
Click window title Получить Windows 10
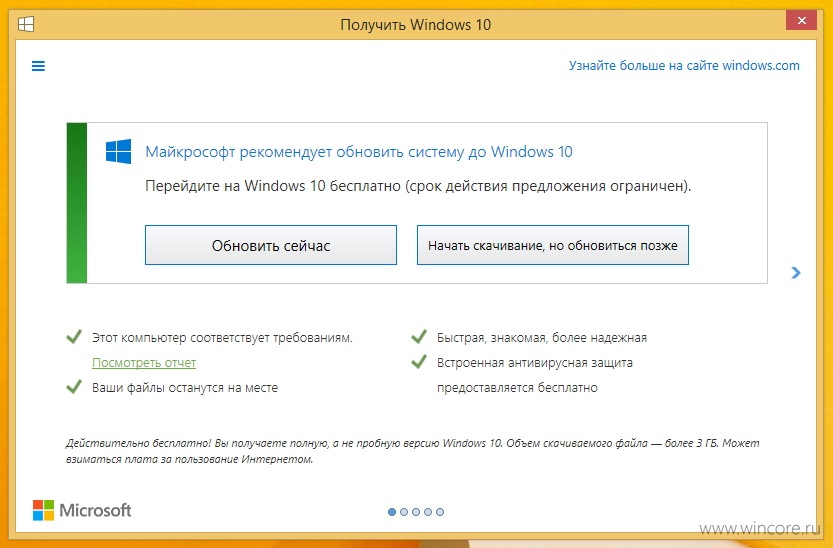[416, 25]
